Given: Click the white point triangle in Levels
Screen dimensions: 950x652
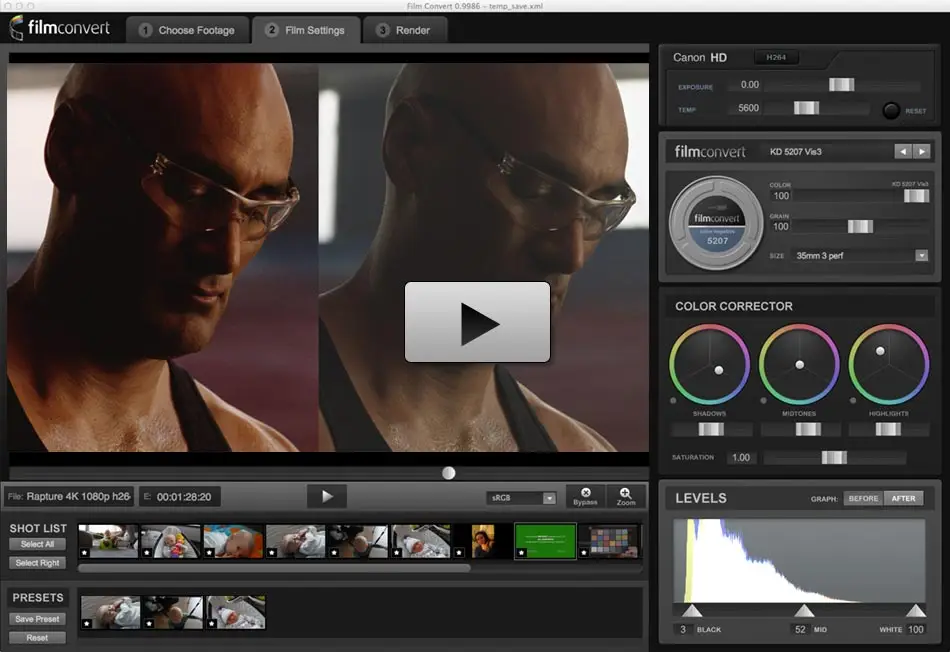Looking at the screenshot, I should 915,610.
